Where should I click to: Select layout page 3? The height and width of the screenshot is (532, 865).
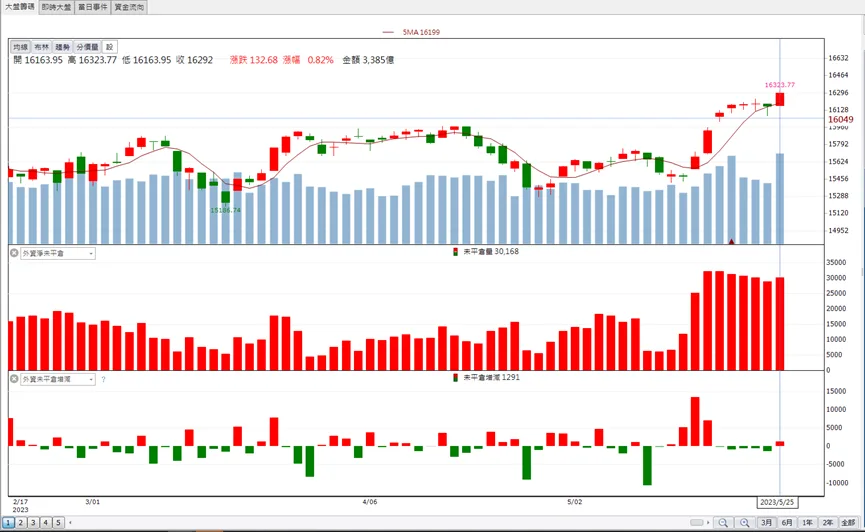pyautogui.click(x=33, y=522)
